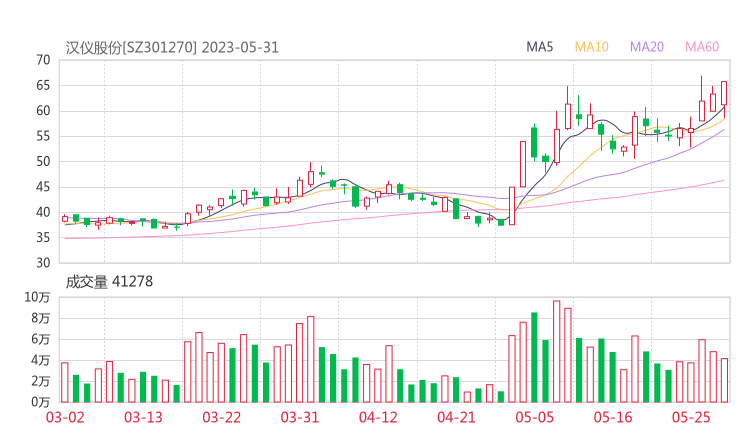
Task: Click the 03-31 date axis label
Action: tap(300, 417)
